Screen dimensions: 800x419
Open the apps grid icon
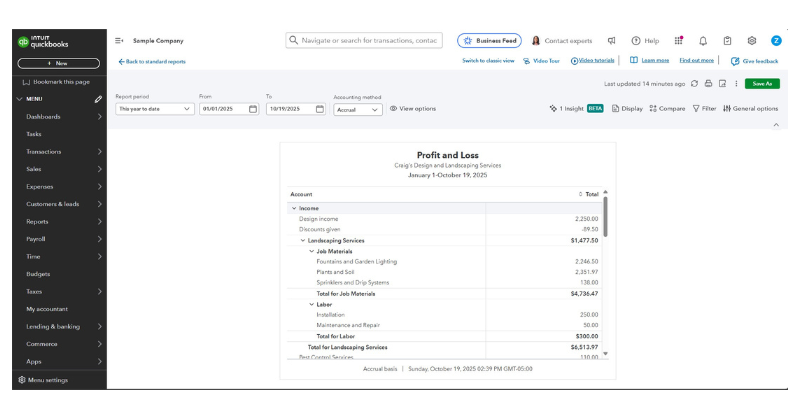(679, 41)
